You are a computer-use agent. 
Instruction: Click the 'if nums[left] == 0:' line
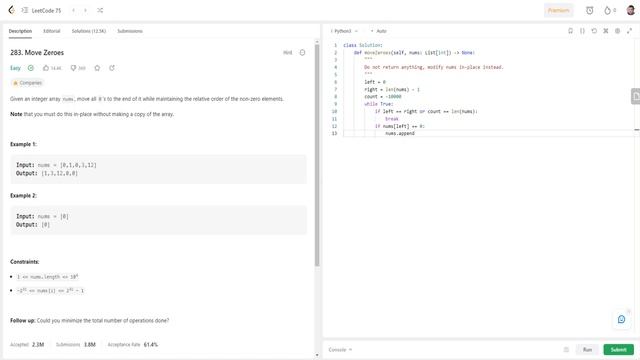click(400, 126)
